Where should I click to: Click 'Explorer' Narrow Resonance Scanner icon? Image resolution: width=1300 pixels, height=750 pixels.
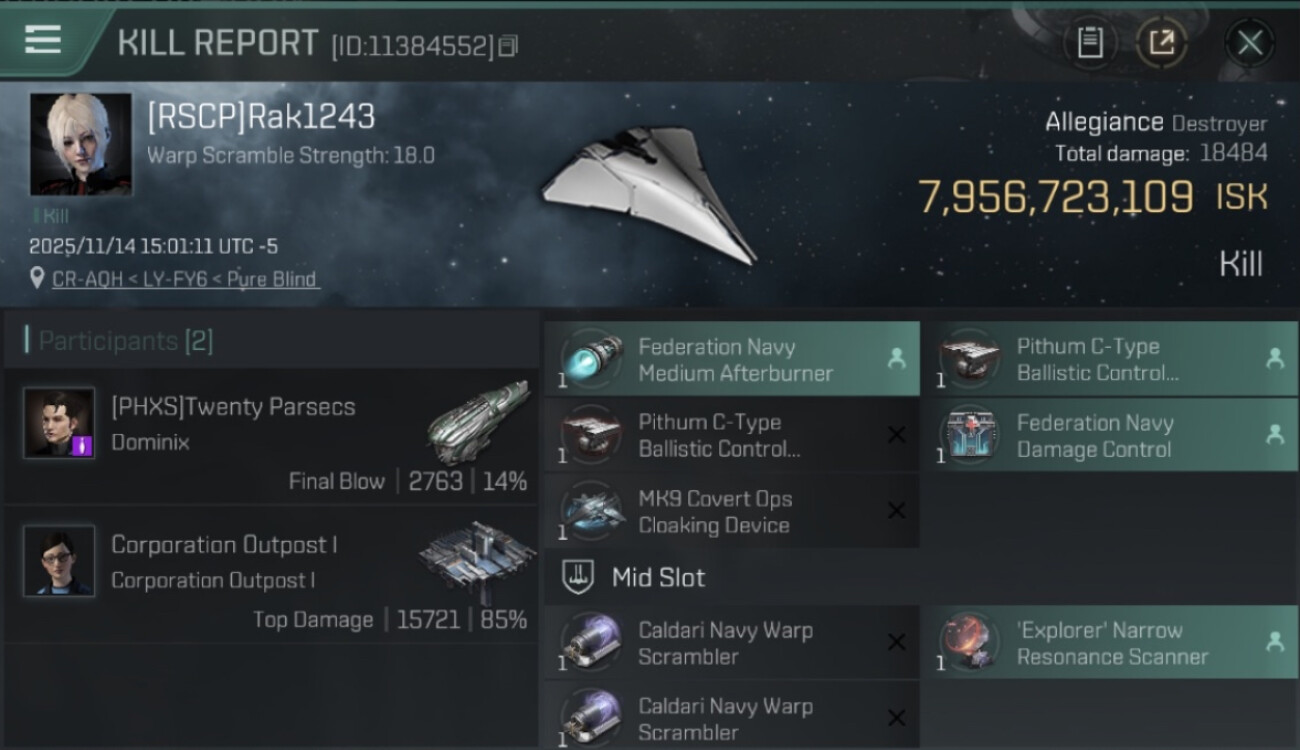968,642
